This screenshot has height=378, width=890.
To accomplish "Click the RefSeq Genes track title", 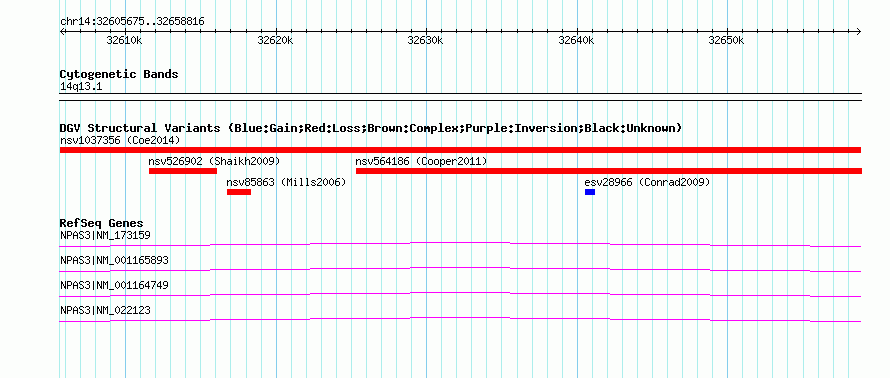I will 102,223.
